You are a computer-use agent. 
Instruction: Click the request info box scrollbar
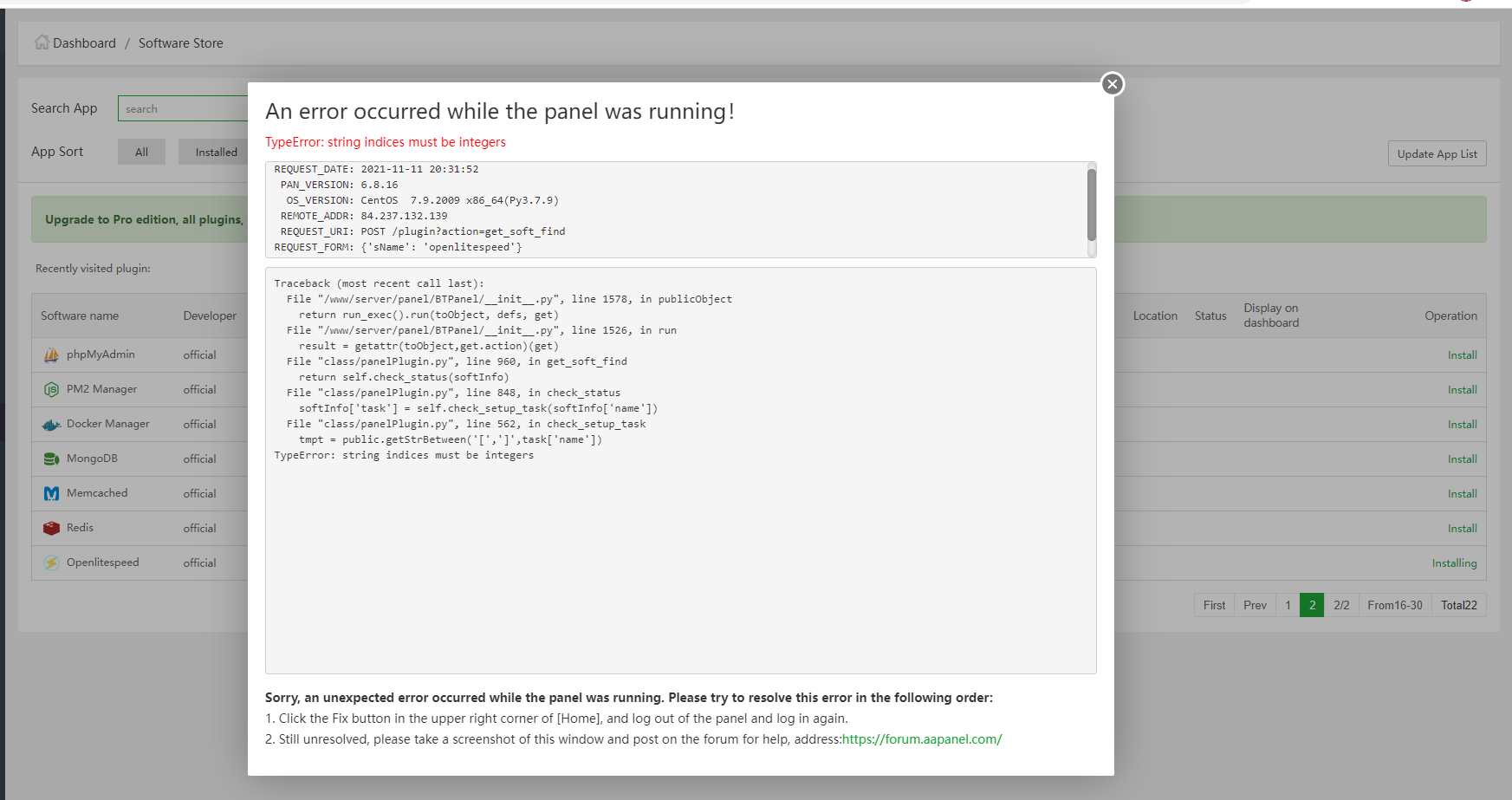pos(1092,205)
